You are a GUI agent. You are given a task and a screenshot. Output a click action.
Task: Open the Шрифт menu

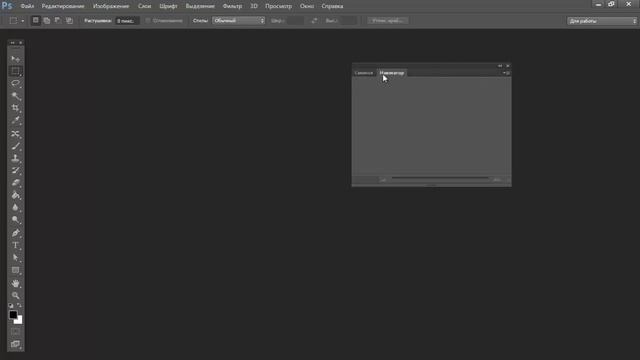click(168, 6)
